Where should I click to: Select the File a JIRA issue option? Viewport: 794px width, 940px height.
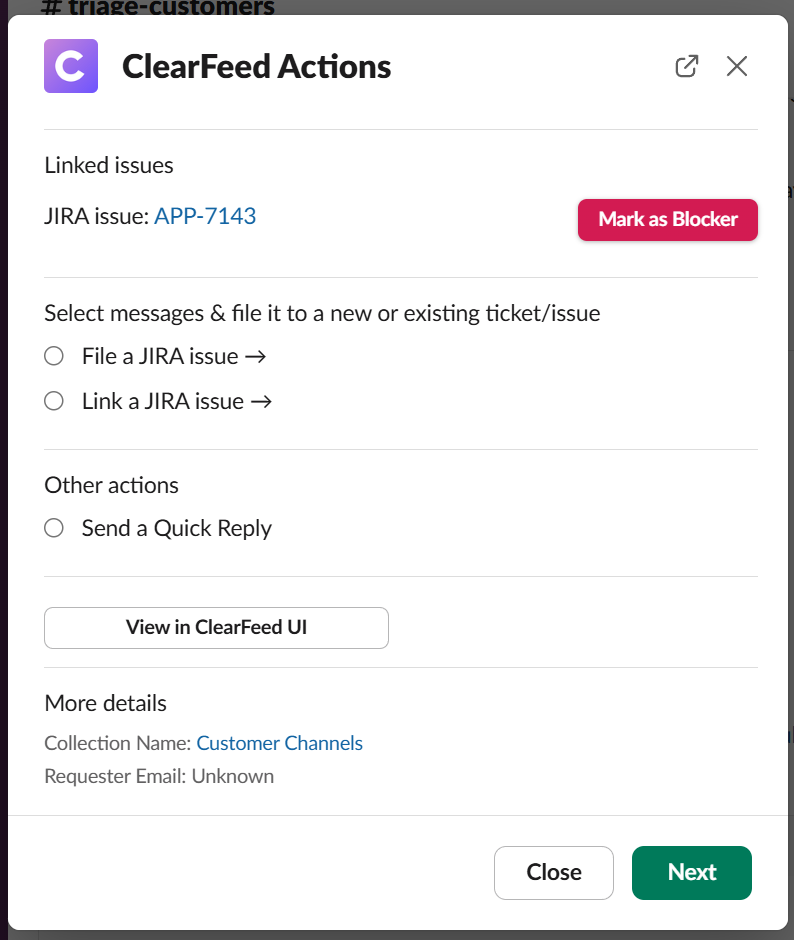(x=54, y=356)
